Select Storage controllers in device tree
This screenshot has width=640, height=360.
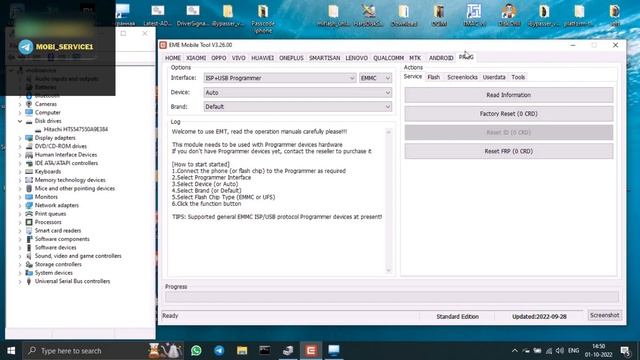[x=58, y=264]
